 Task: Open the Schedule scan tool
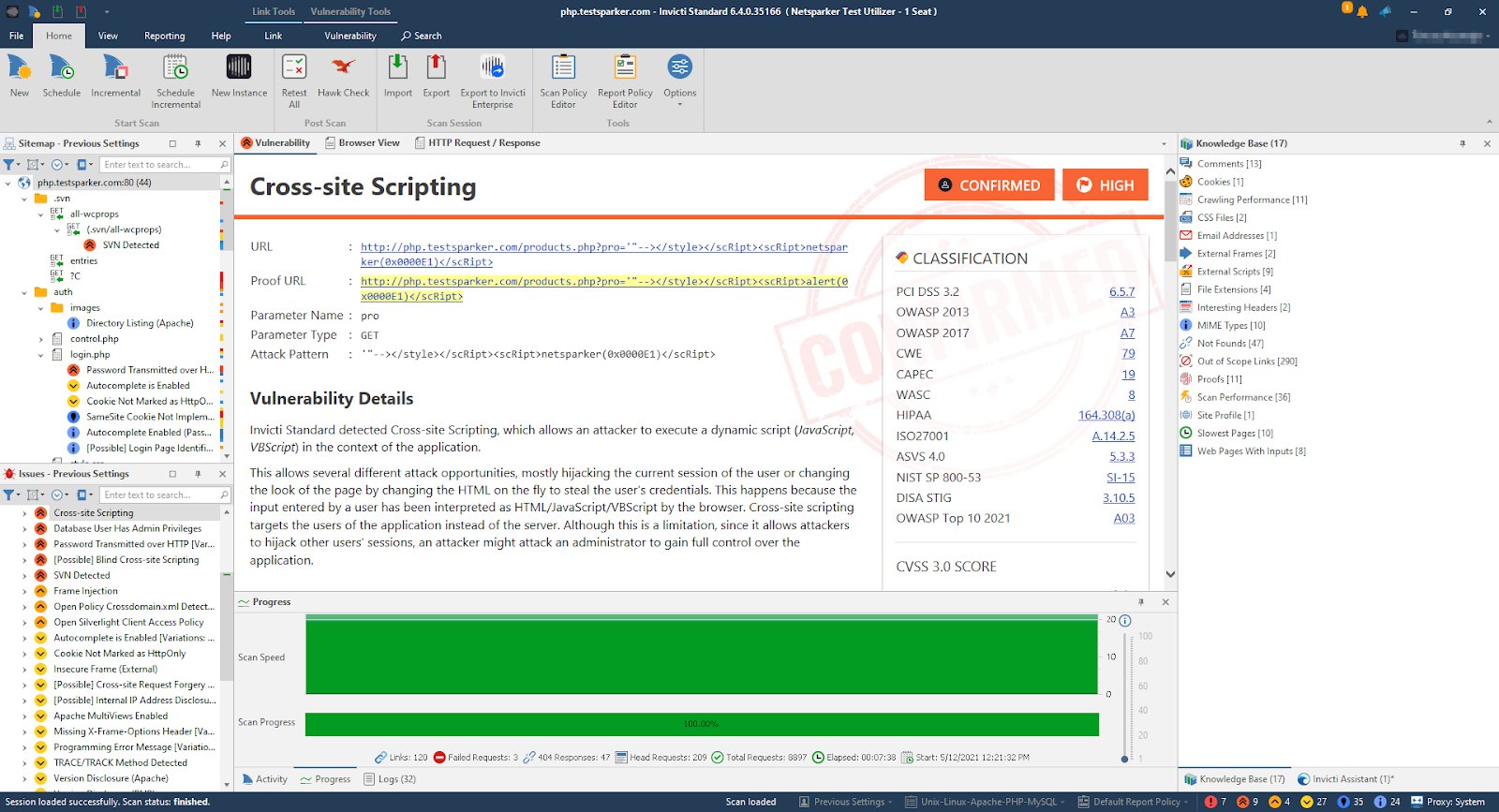[61, 76]
